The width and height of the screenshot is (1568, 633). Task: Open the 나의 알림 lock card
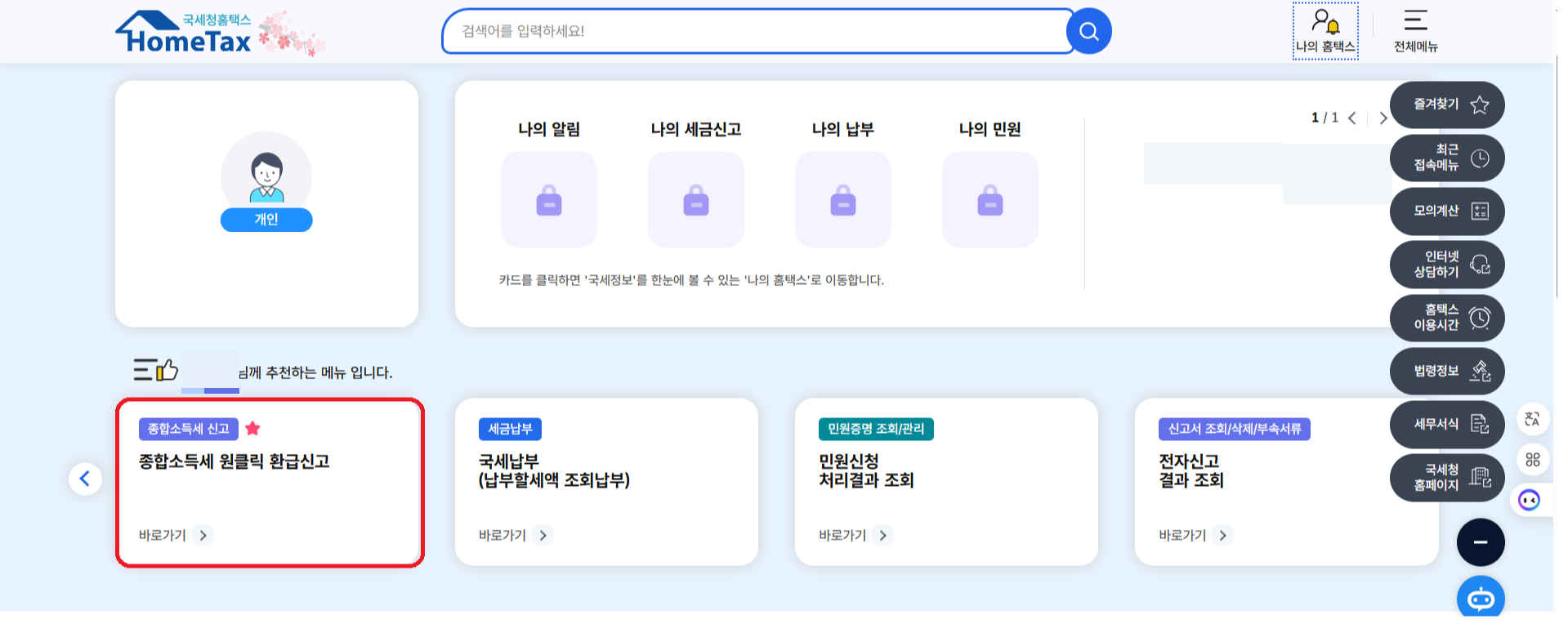pos(549,199)
